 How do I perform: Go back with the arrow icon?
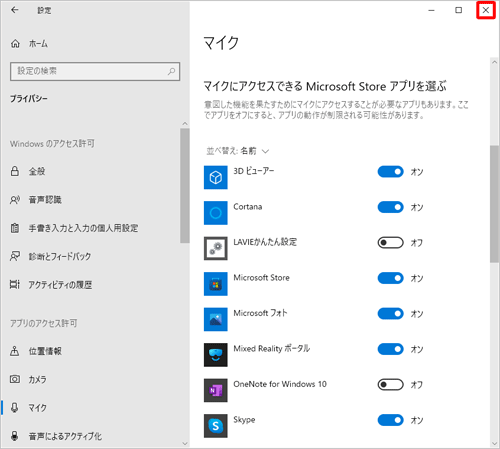pyautogui.click(x=14, y=10)
